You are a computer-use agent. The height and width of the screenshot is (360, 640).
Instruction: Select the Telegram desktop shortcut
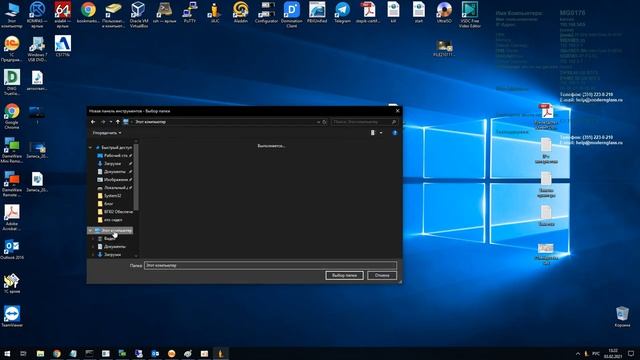(342, 12)
